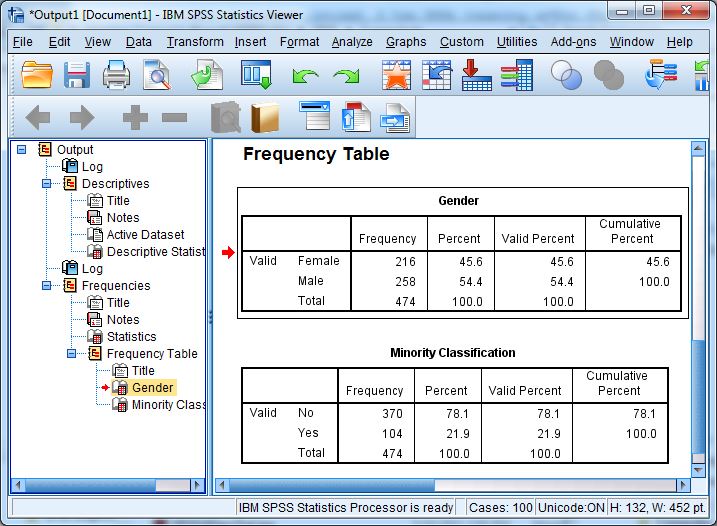The image size is (717, 526).
Task: Click the Open file folder icon
Action: tap(37, 75)
